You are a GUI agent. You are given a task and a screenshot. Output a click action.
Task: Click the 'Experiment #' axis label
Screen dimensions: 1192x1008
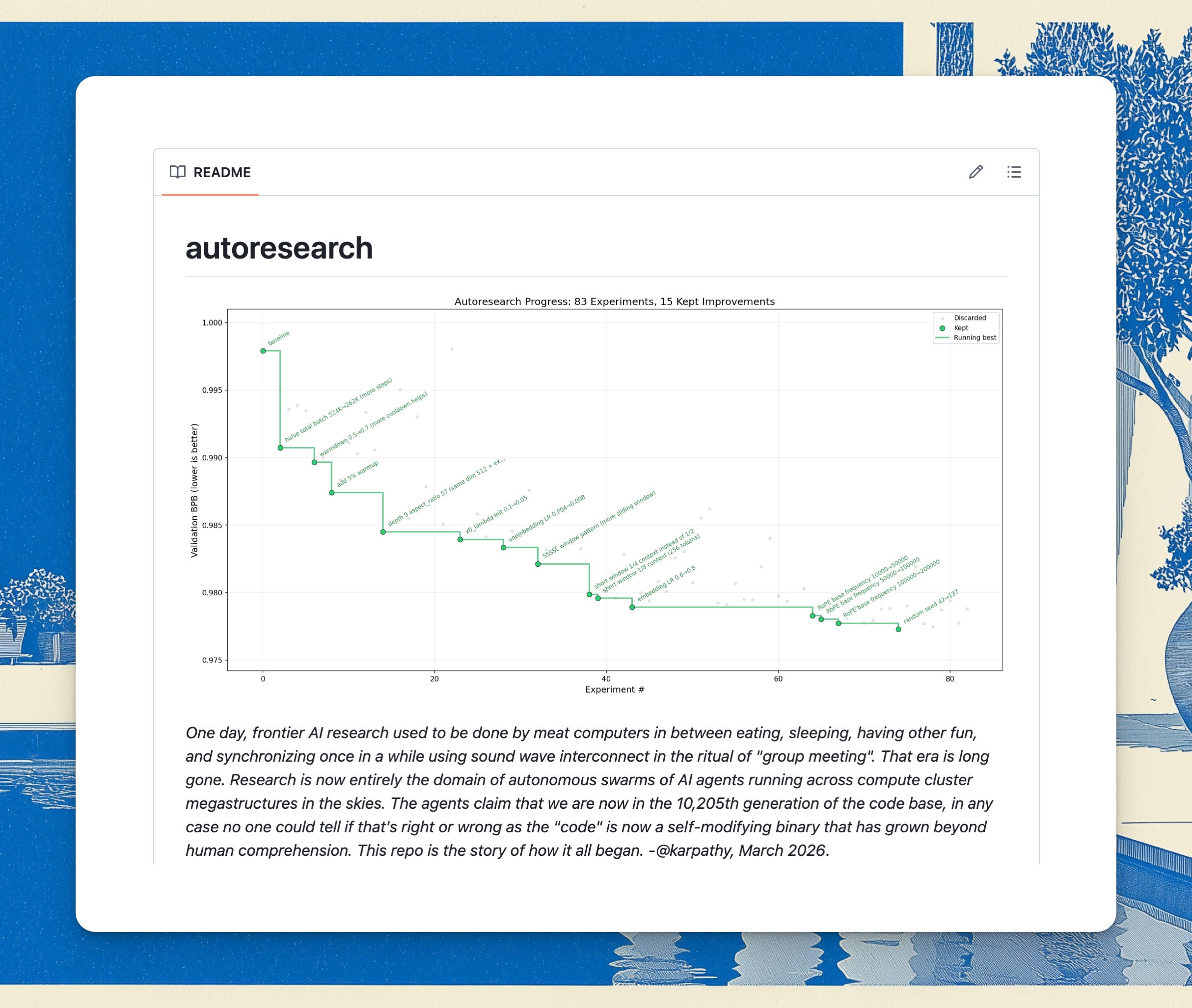(615, 690)
